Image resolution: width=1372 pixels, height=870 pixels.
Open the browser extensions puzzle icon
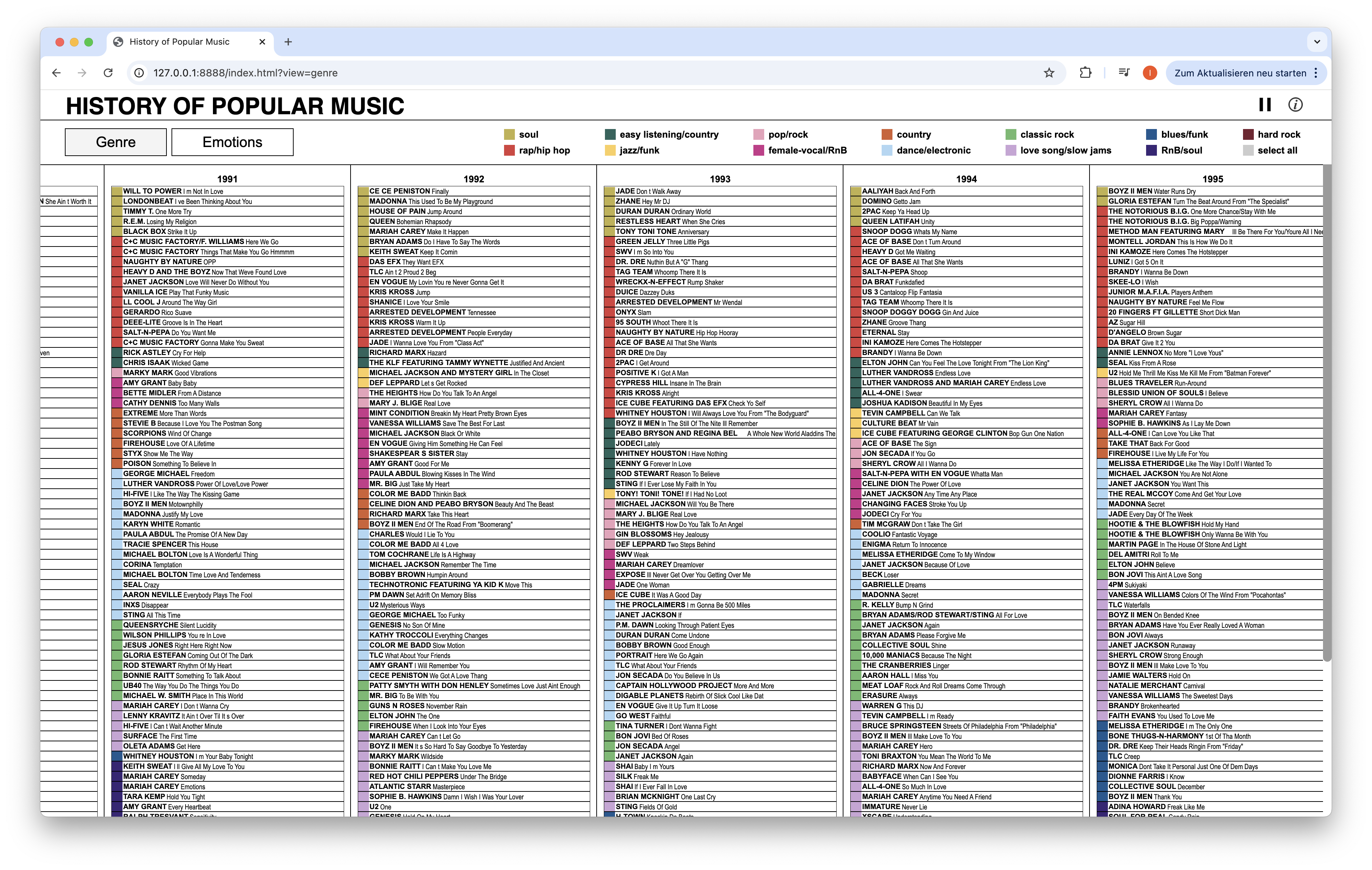(x=1086, y=73)
